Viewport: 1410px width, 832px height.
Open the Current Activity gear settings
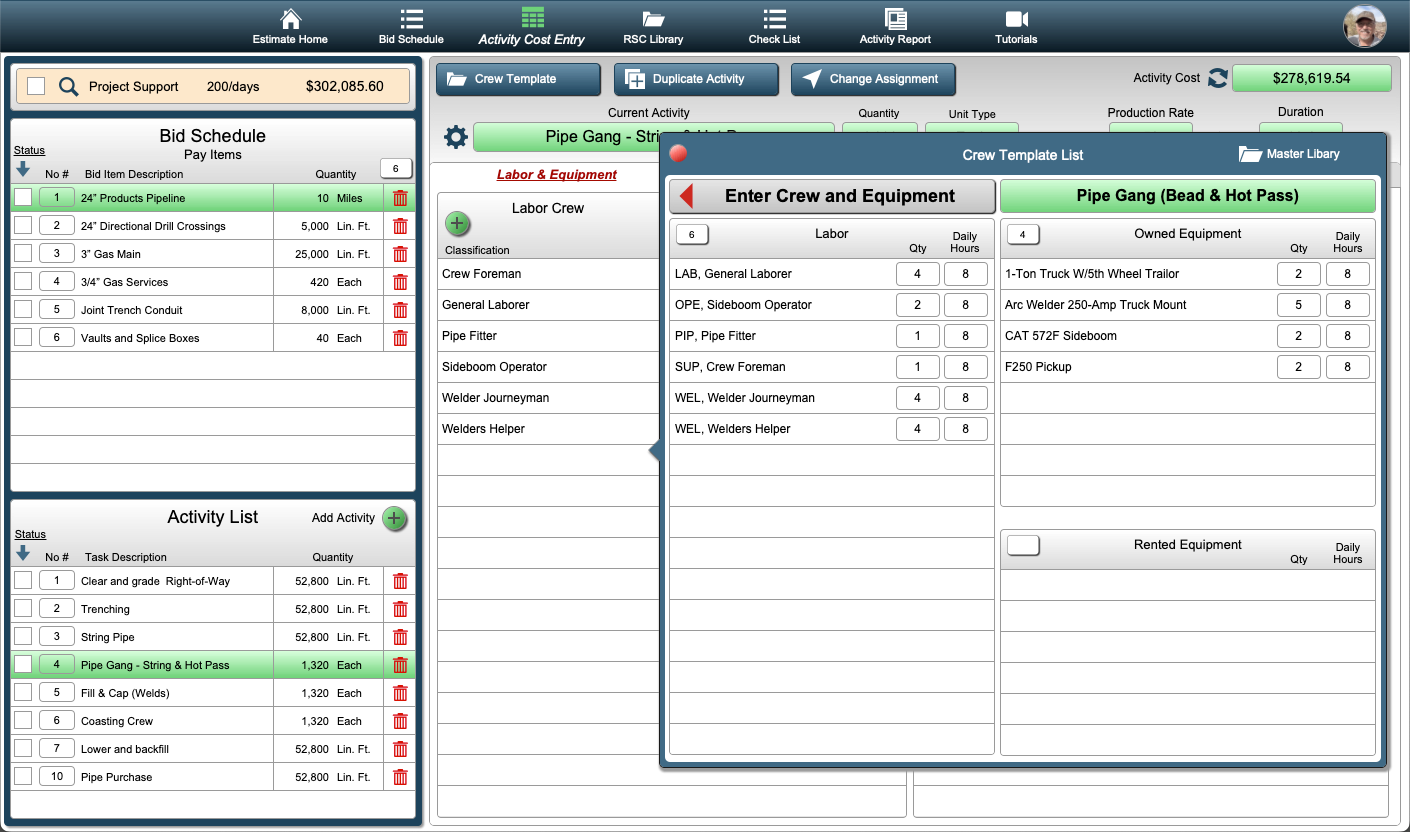456,137
